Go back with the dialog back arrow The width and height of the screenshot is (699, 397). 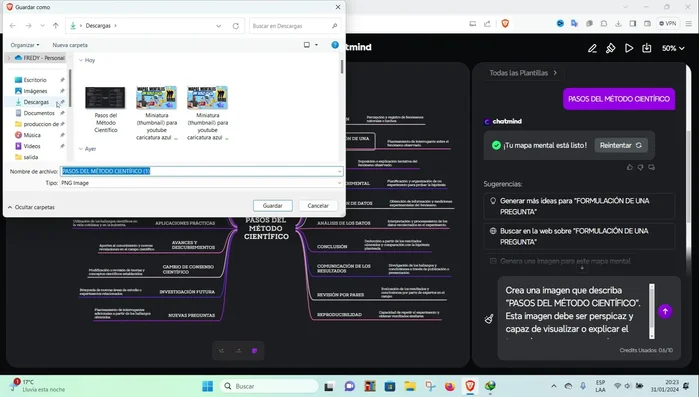(x=12, y=26)
